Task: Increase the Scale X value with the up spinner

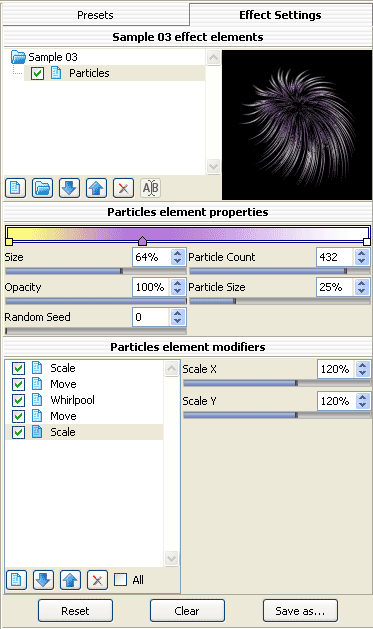Action: click(x=363, y=365)
